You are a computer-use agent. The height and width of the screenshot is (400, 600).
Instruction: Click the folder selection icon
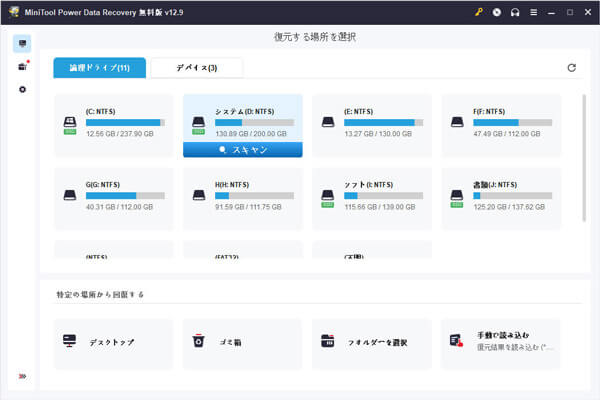[328, 341]
